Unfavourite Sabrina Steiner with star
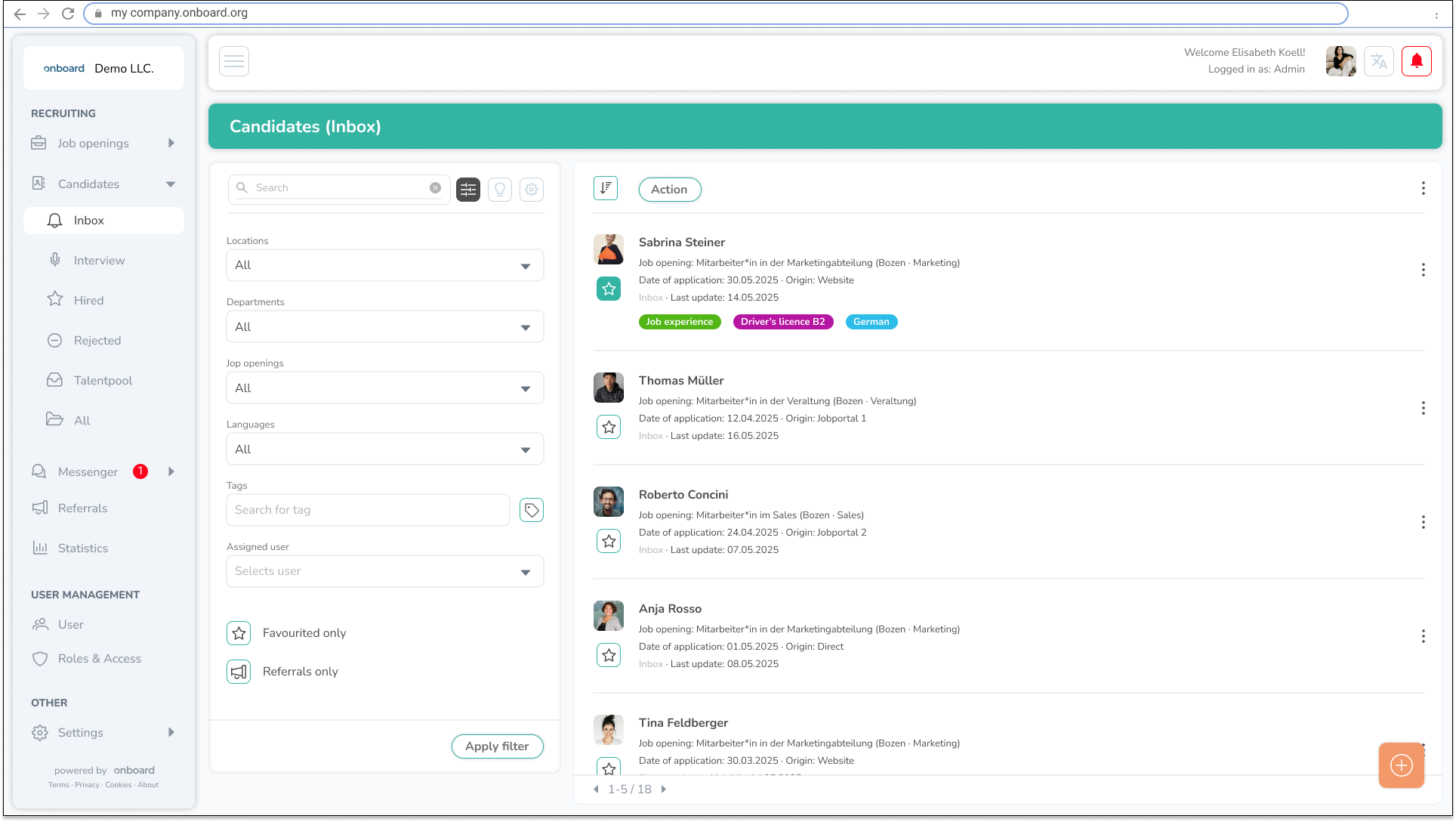 (x=609, y=289)
